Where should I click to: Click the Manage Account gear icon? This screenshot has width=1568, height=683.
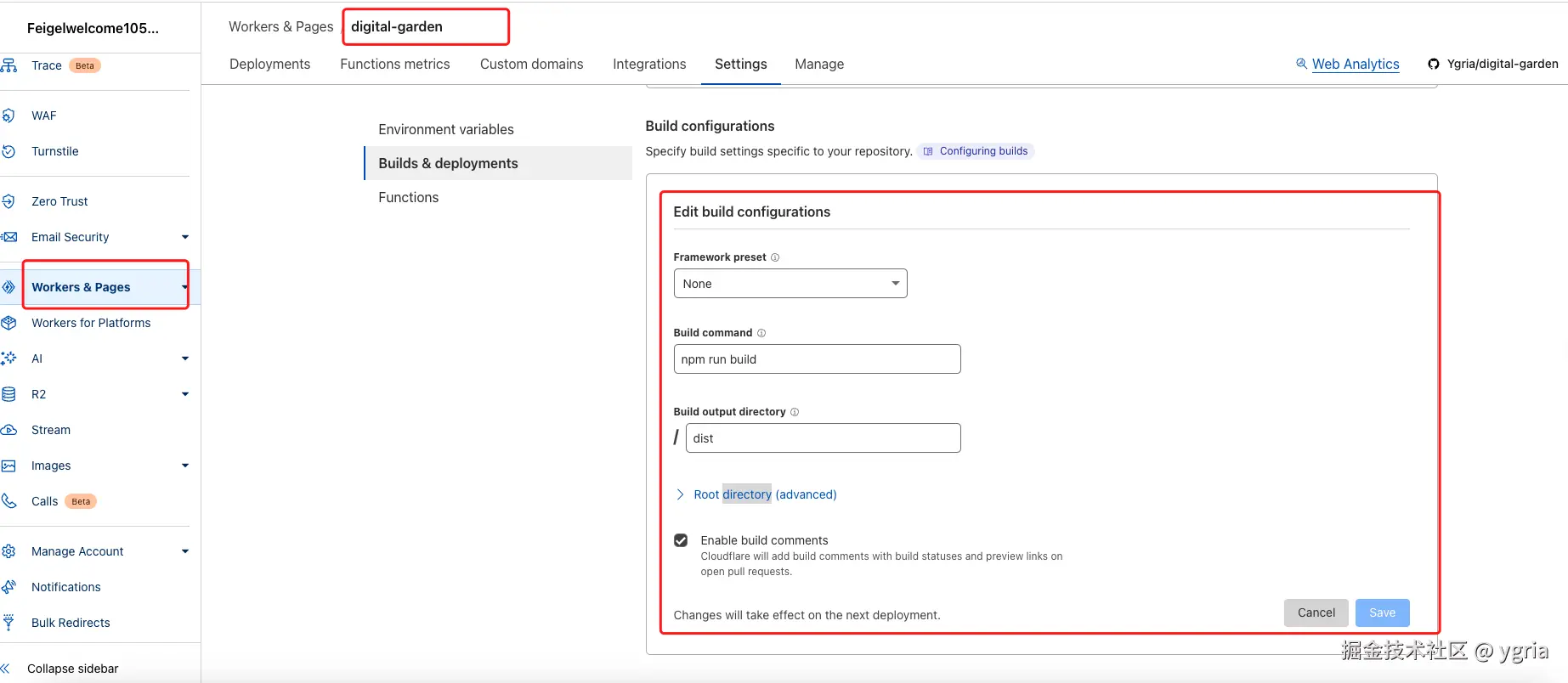click(8, 551)
